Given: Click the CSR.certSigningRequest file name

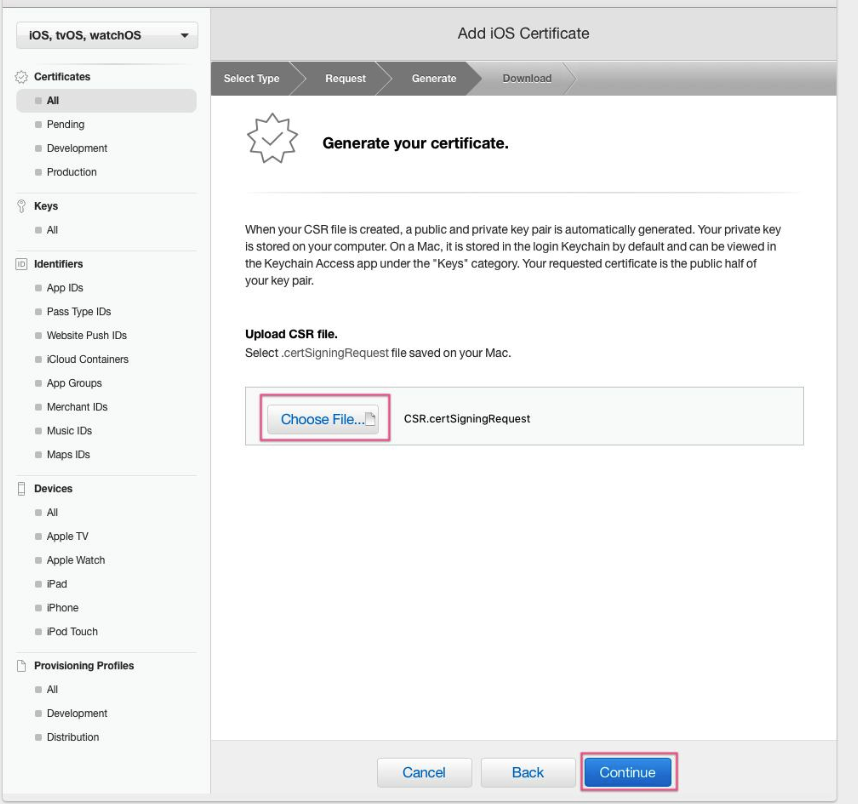Looking at the screenshot, I should [467, 419].
